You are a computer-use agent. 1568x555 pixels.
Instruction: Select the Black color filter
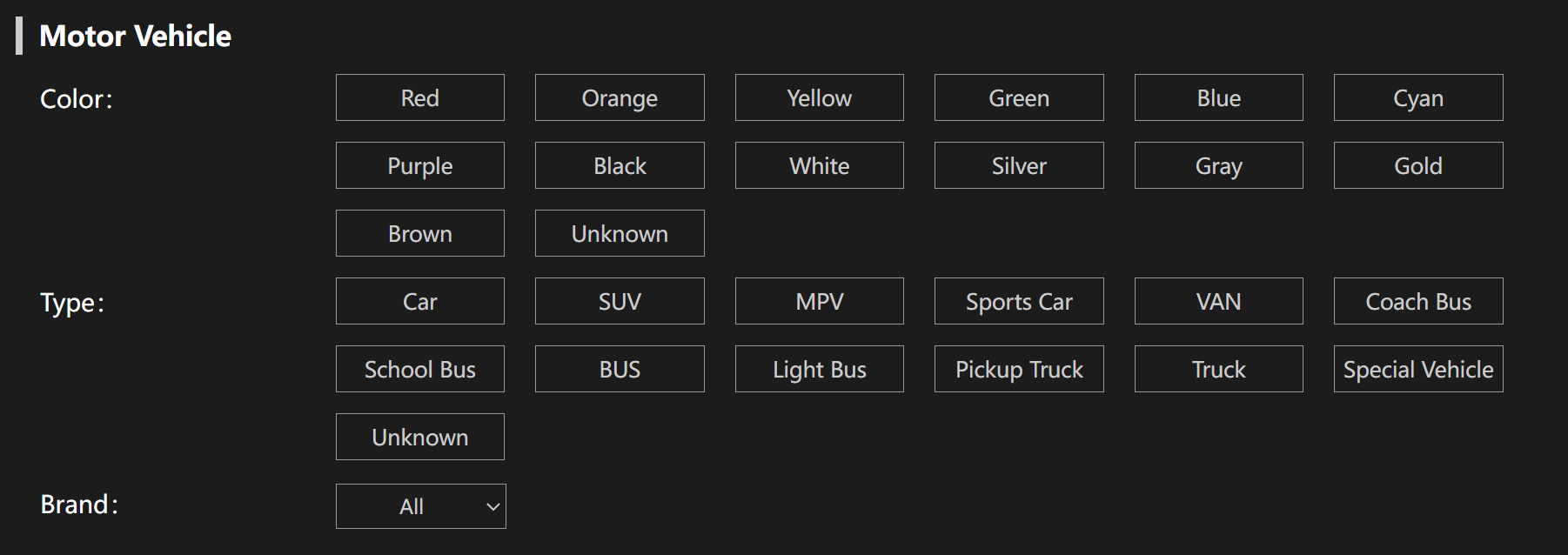coord(620,165)
